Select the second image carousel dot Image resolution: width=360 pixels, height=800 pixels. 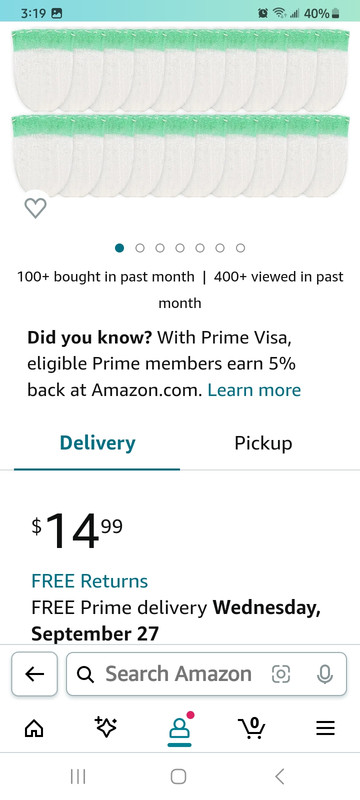click(x=140, y=248)
